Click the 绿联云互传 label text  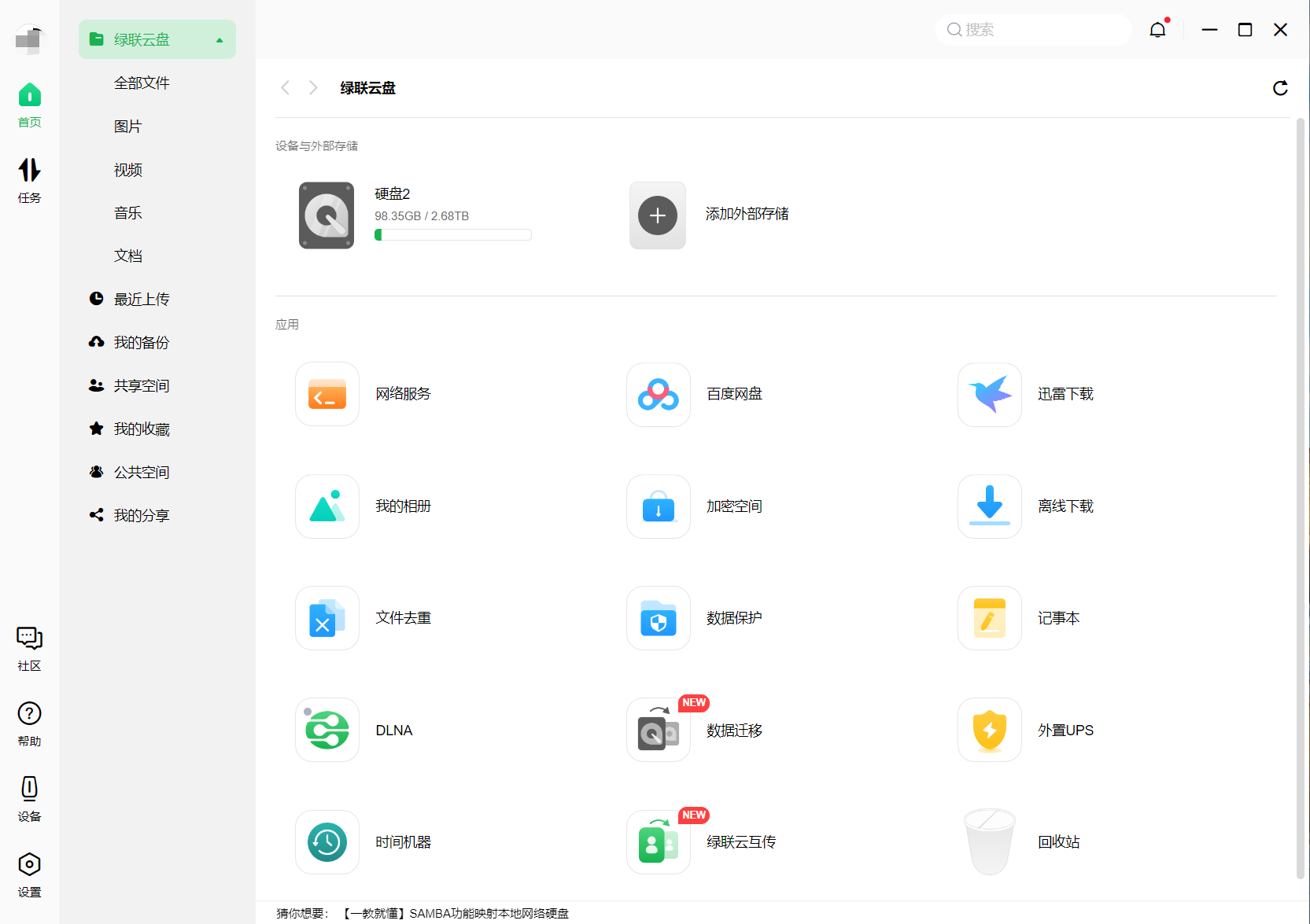pos(741,842)
